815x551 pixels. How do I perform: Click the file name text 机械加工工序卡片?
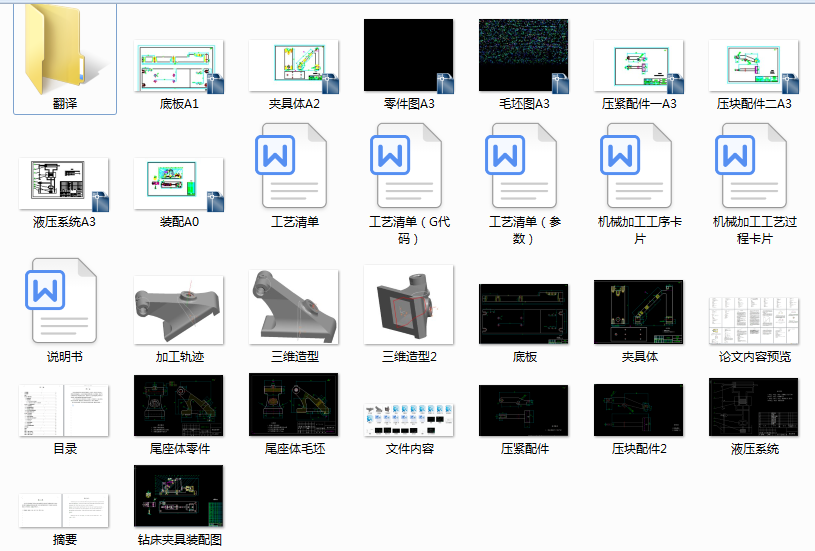coord(640,230)
